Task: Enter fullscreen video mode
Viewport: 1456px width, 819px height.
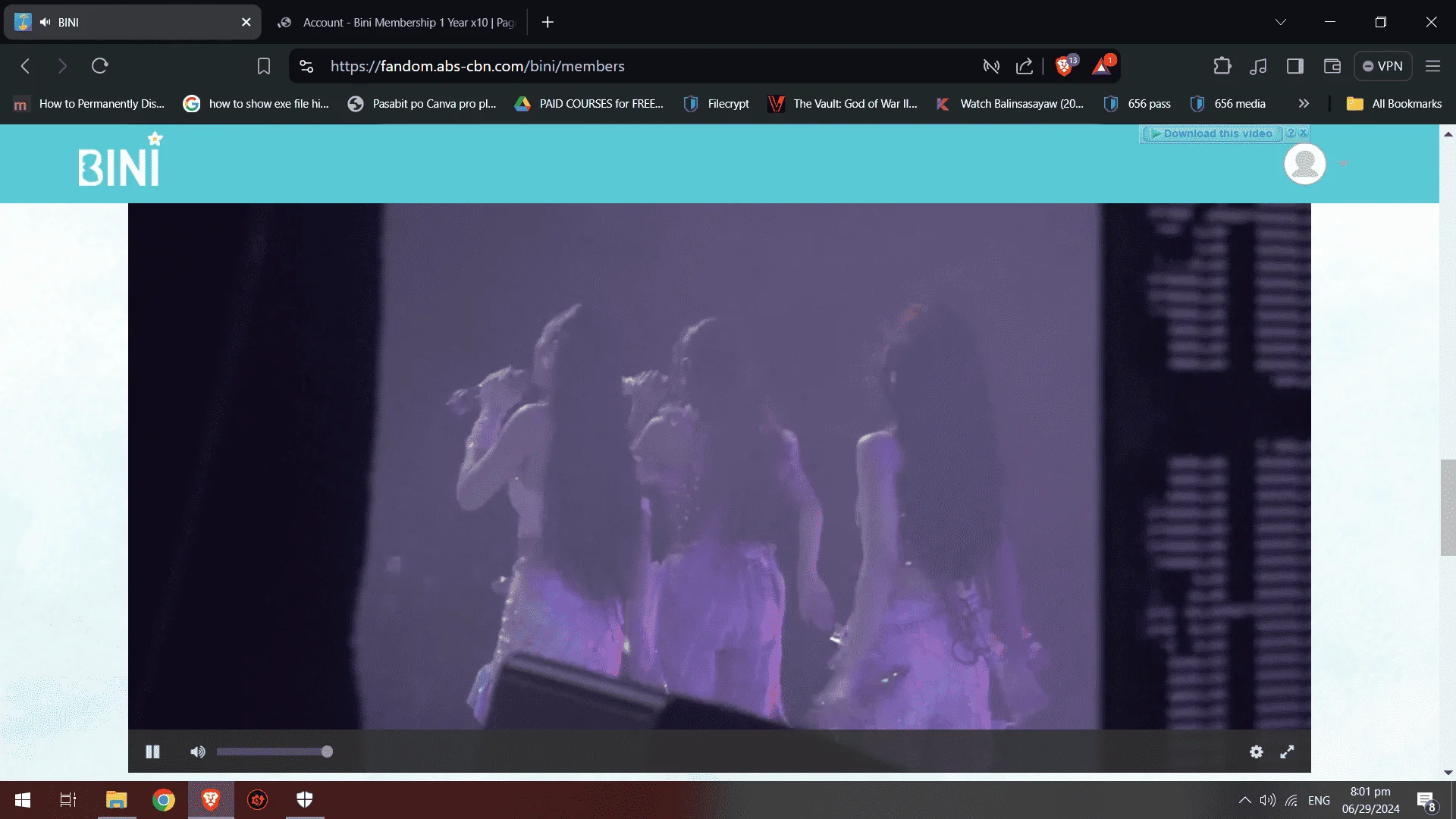Action: pos(1287,752)
